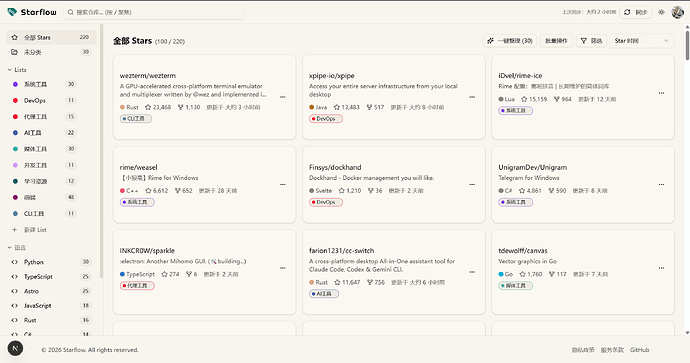Click the batch operations button
This screenshot has height=363, width=690.
(556, 41)
